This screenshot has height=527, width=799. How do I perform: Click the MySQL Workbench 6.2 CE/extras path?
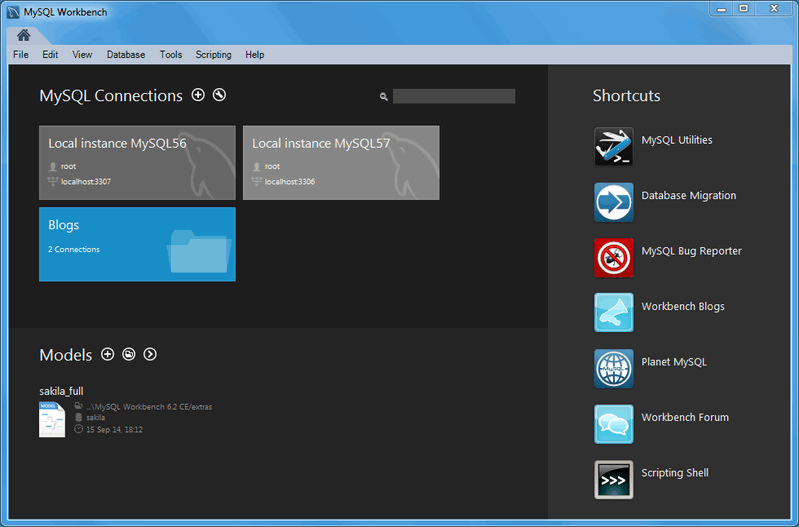(149, 407)
